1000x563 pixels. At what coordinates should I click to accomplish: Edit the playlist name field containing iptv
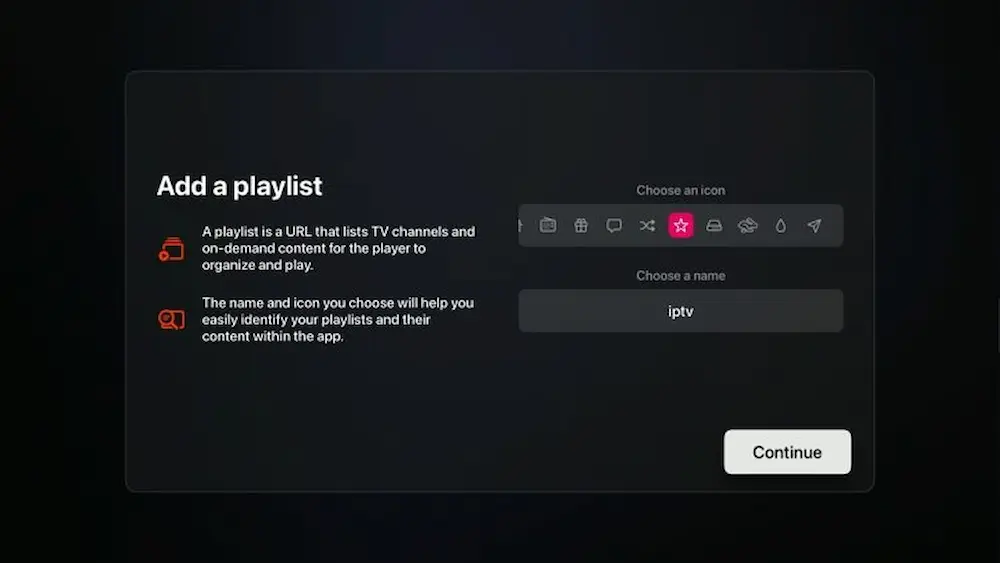coord(680,311)
